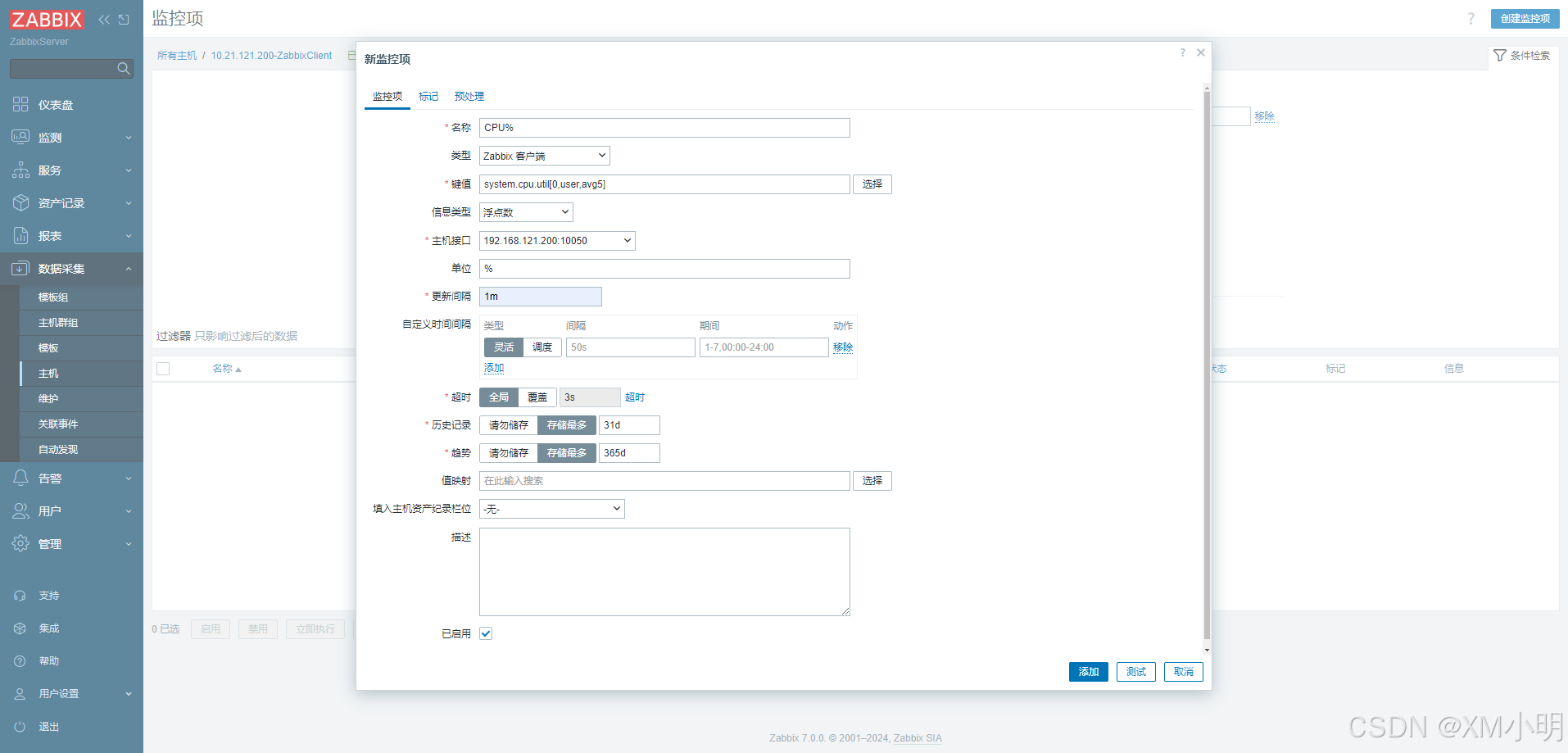Click the 条件检索 filter funnel icon
The image size is (1568, 753).
pyautogui.click(x=1500, y=55)
